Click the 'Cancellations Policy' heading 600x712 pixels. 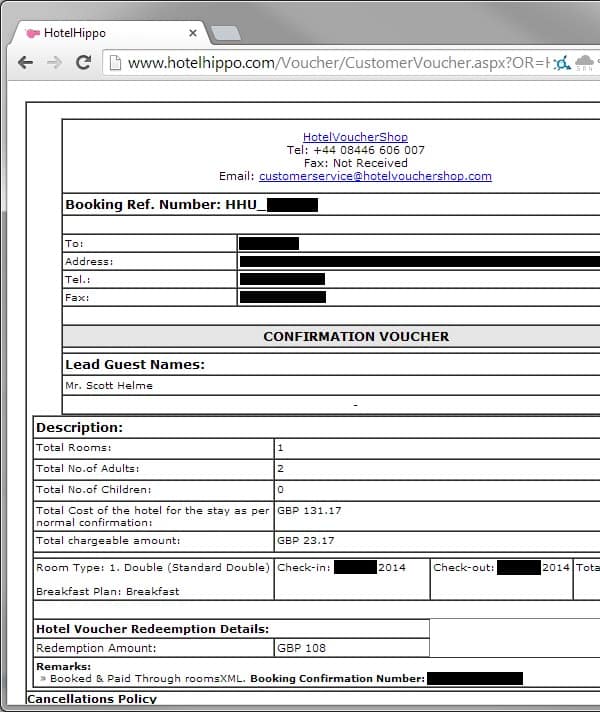[92, 698]
